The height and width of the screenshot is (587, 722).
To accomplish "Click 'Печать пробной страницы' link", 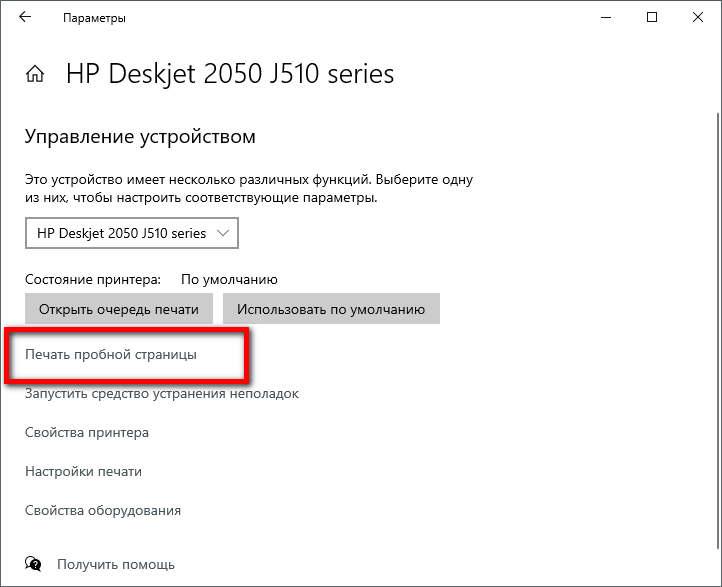I will tap(111, 355).
